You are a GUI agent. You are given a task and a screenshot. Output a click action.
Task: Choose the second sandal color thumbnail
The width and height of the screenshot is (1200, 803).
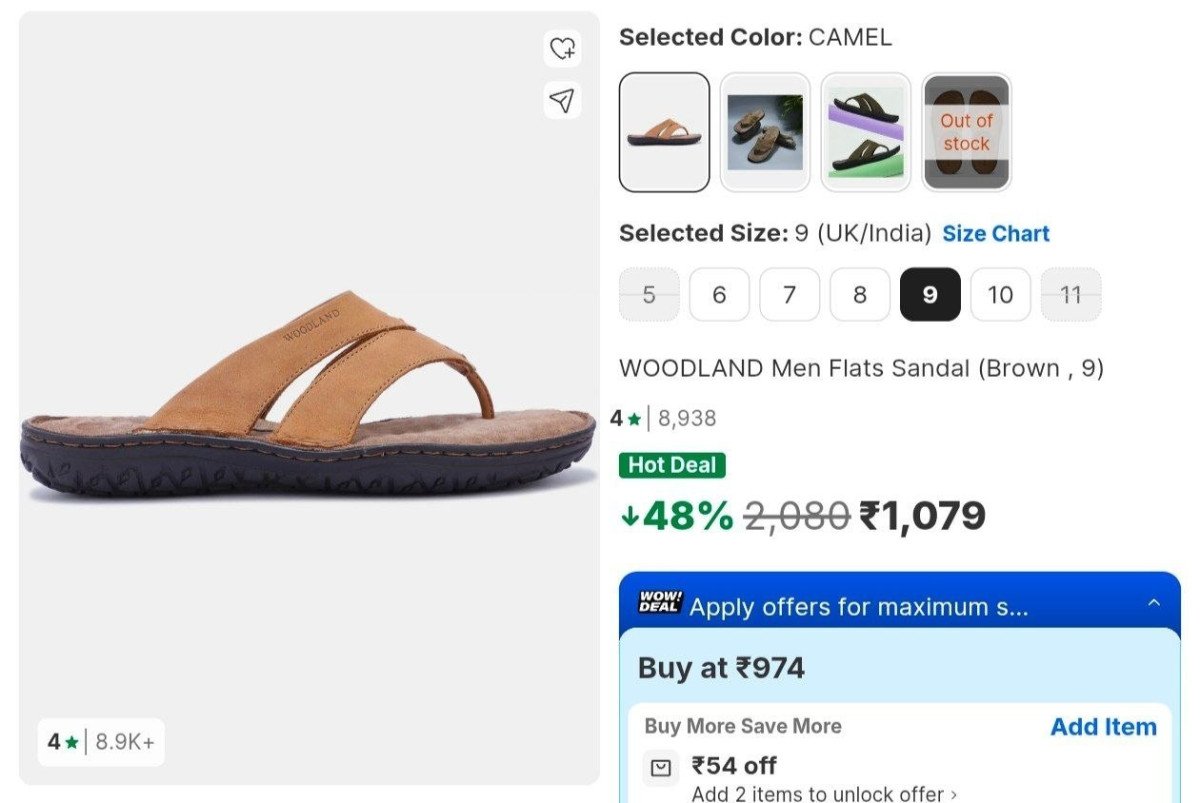pyautogui.click(x=765, y=131)
